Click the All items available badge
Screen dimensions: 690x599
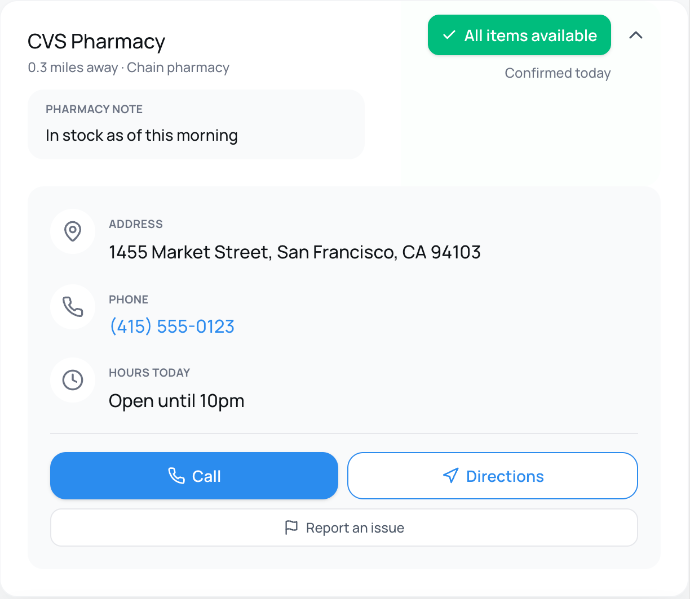519,35
